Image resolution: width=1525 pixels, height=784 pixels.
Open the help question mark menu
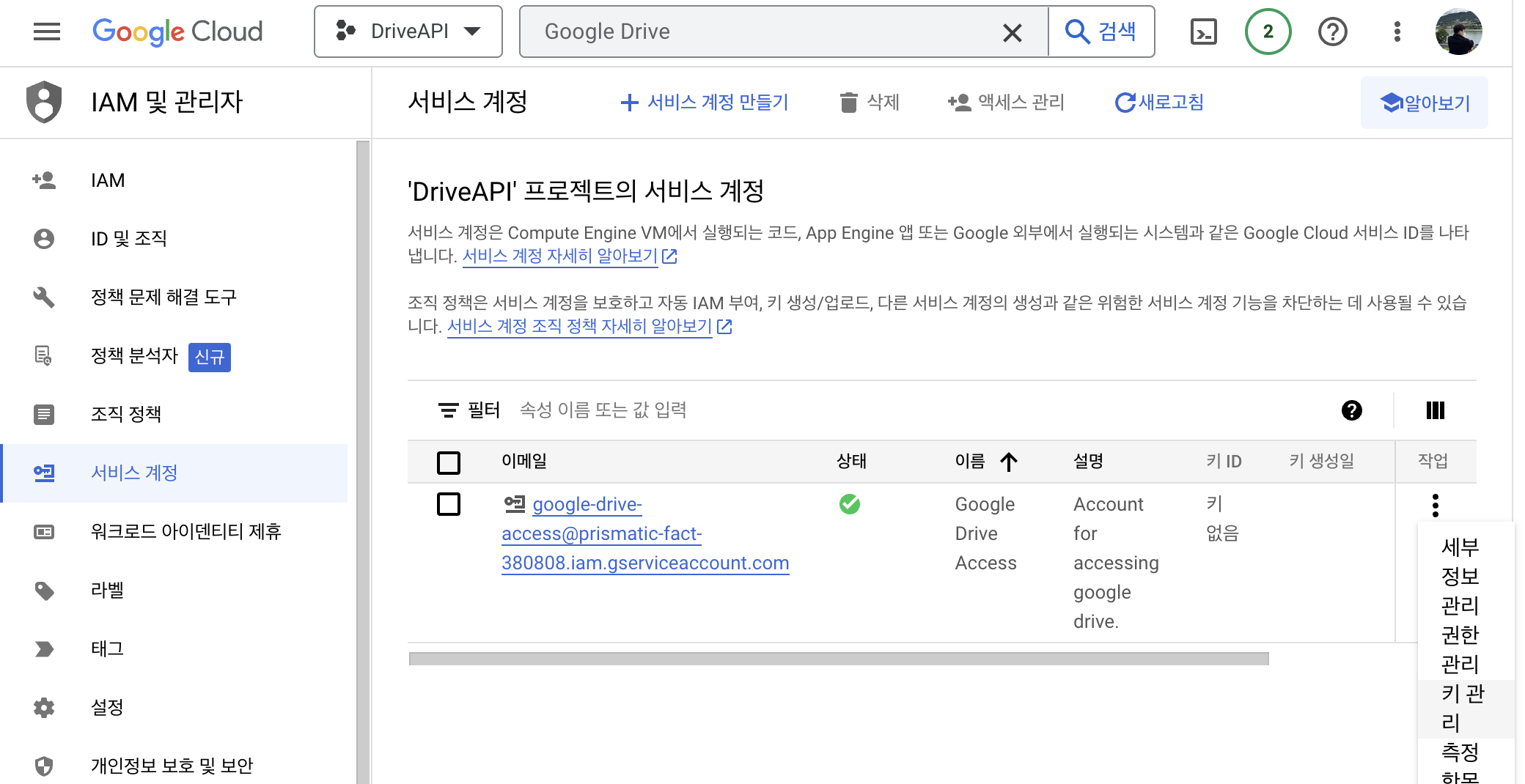[1332, 32]
